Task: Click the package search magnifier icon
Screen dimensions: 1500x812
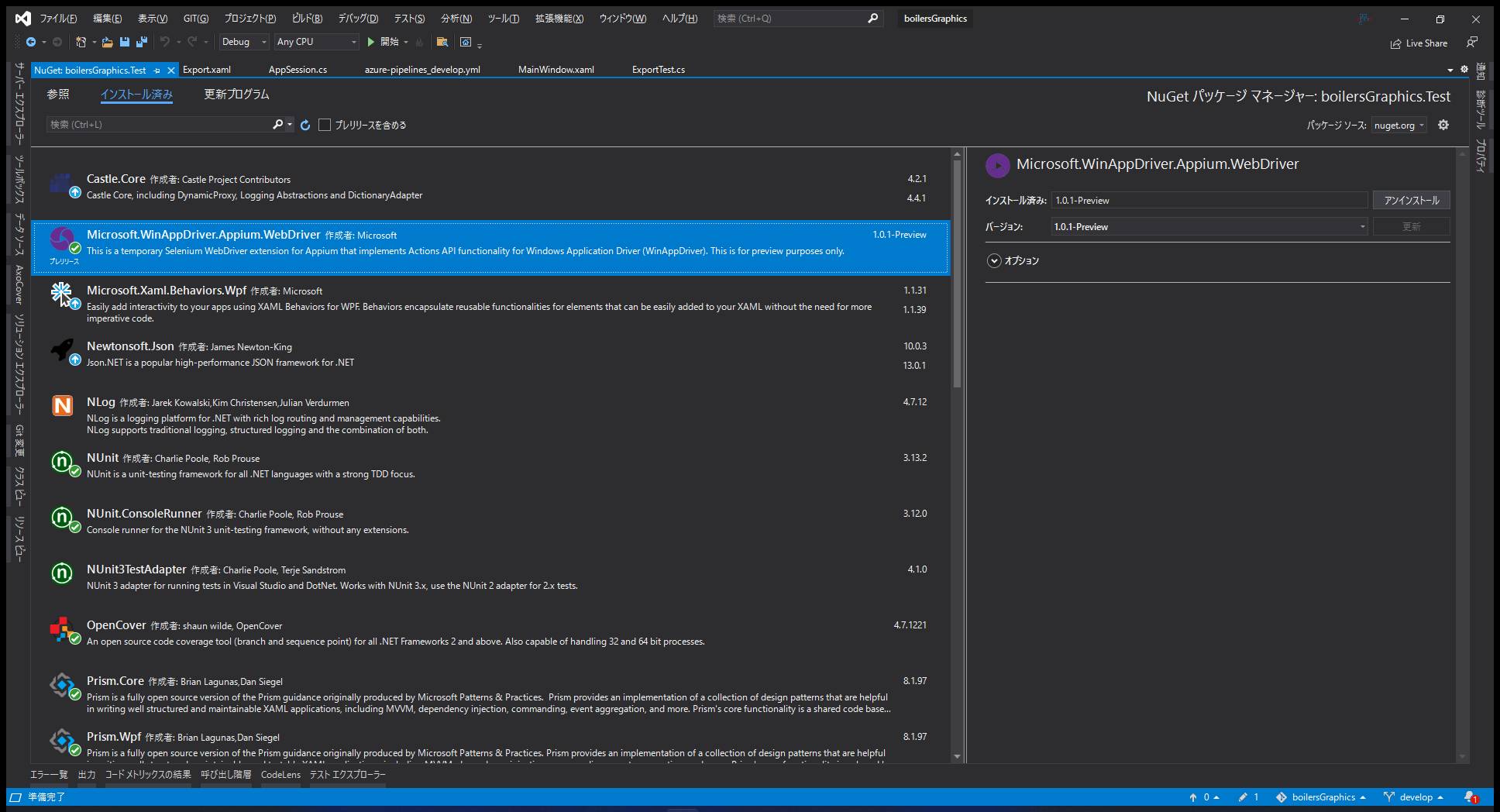Action: click(x=277, y=124)
